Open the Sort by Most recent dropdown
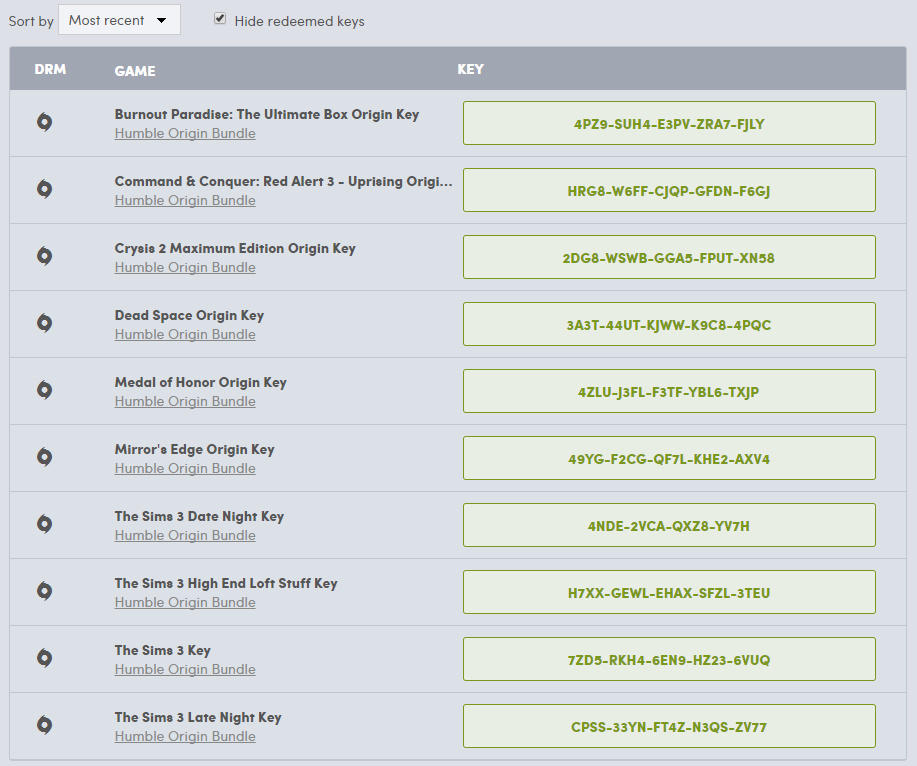The image size is (917, 766). 119,20
